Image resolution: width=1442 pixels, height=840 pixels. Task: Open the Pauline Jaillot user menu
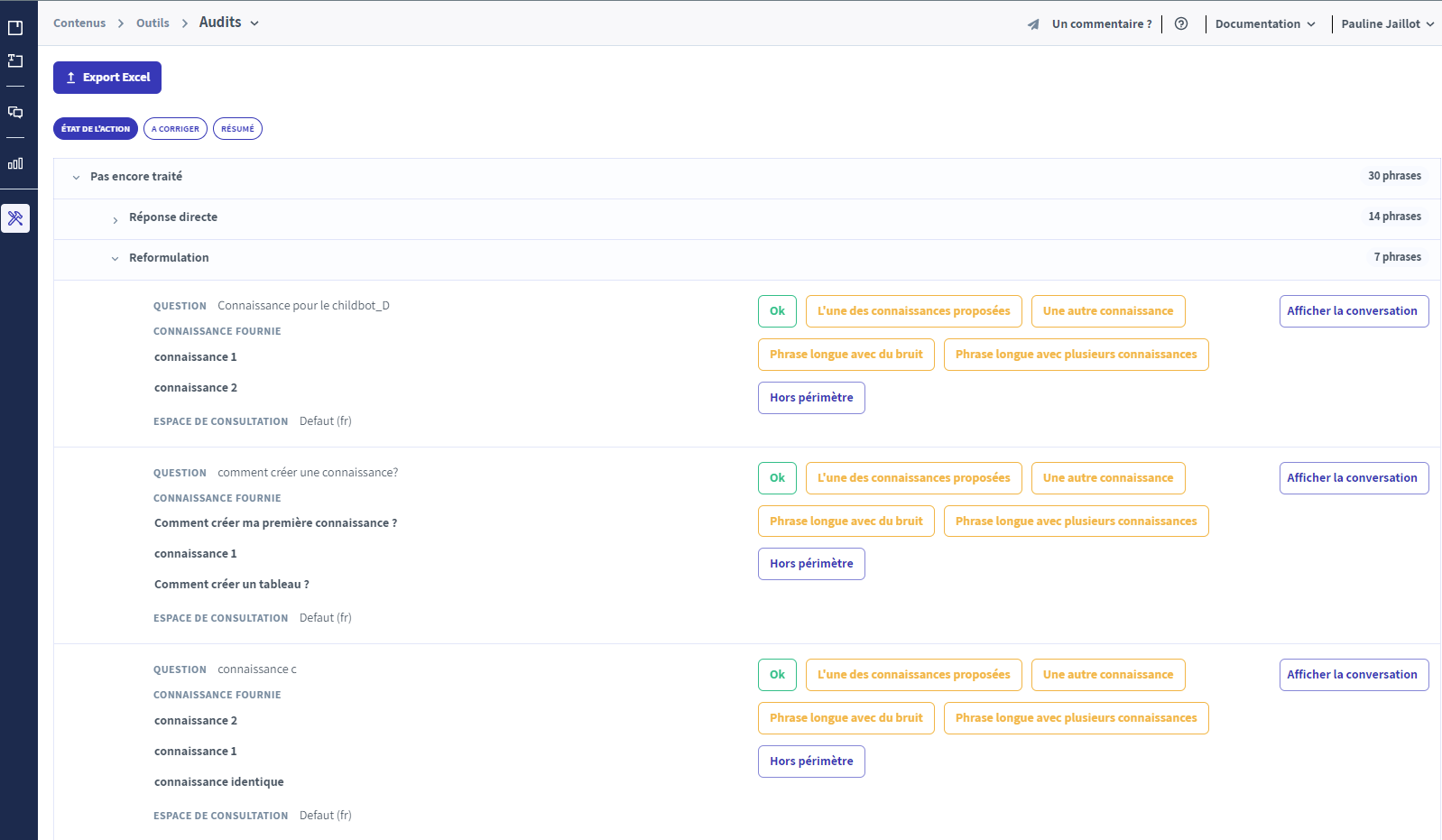pyautogui.click(x=1387, y=24)
